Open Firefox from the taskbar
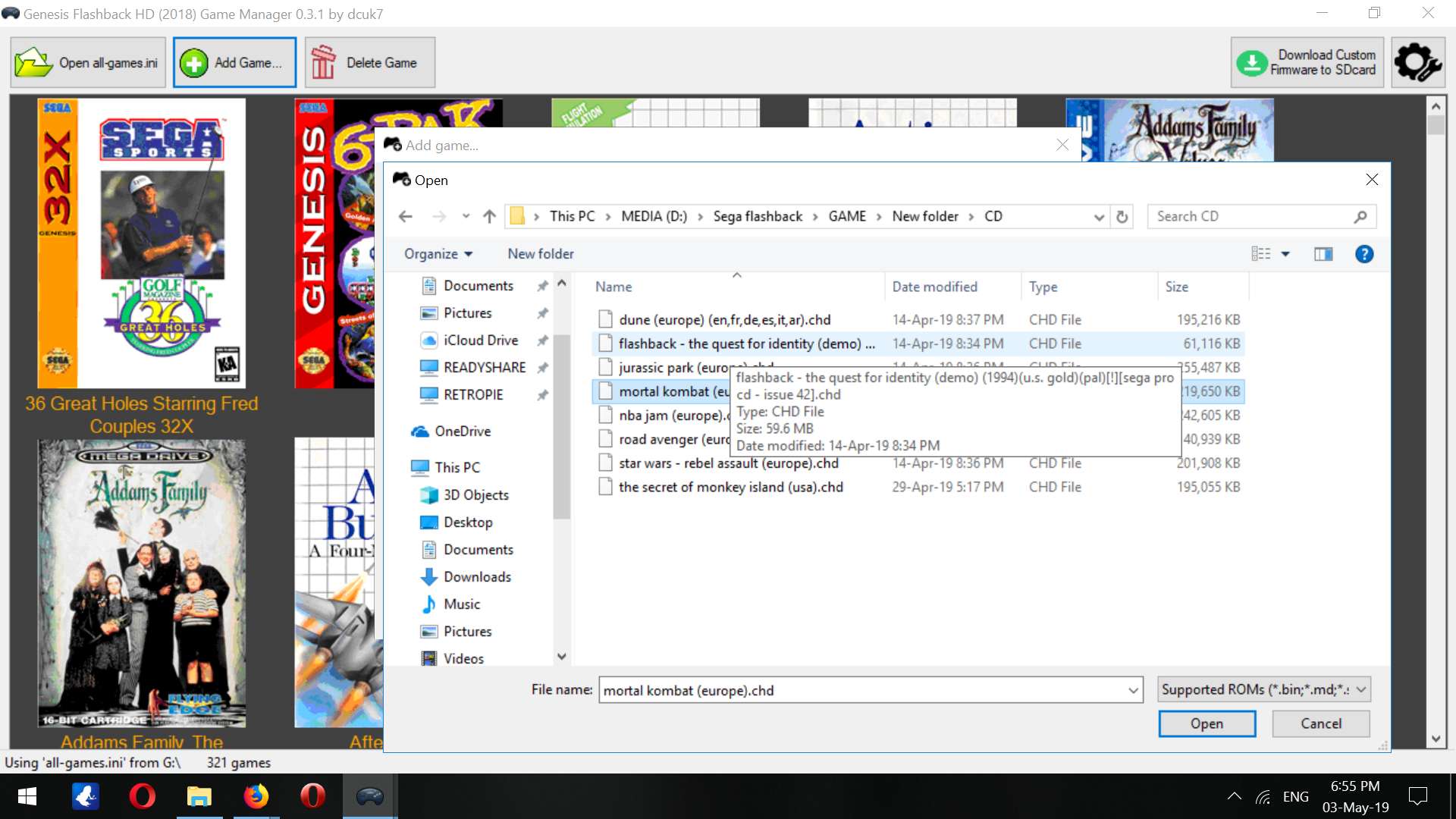Viewport: 1456px width, 819px height. pyautogui.click(x=256, y=796)
